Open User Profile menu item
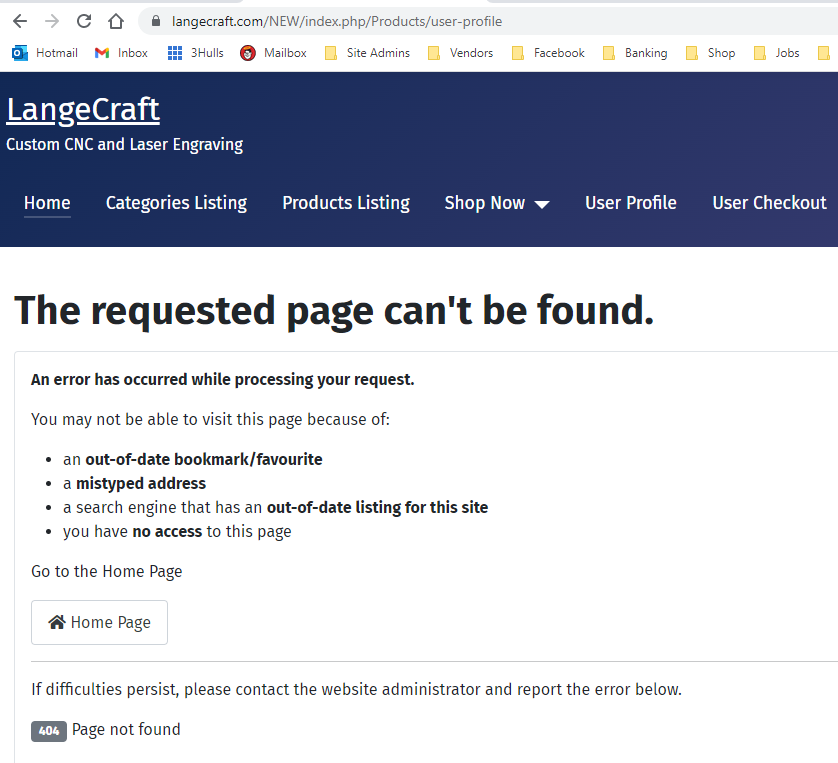 coord(631,203)
